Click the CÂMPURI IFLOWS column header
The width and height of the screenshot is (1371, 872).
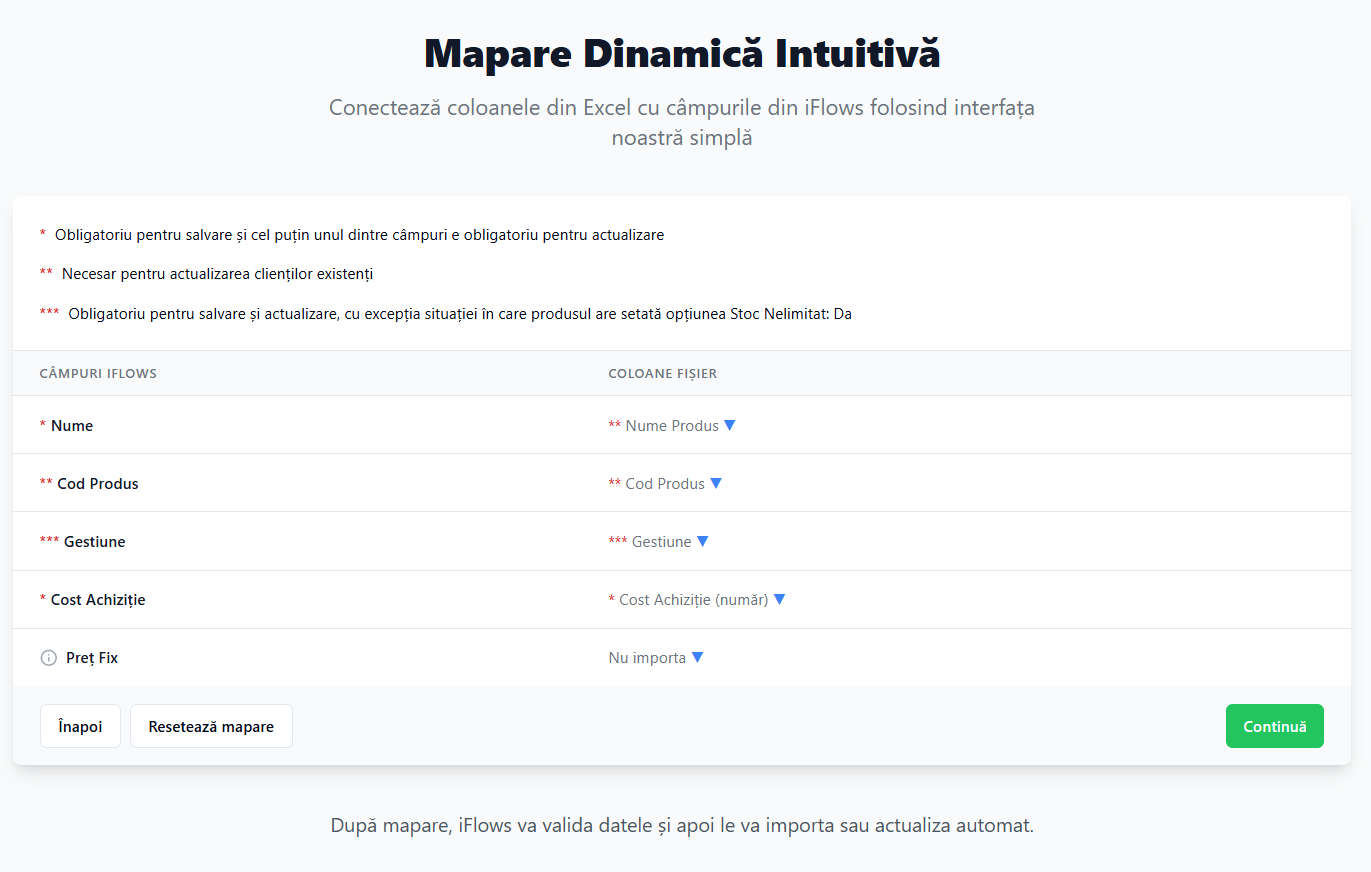coord(98,374)
